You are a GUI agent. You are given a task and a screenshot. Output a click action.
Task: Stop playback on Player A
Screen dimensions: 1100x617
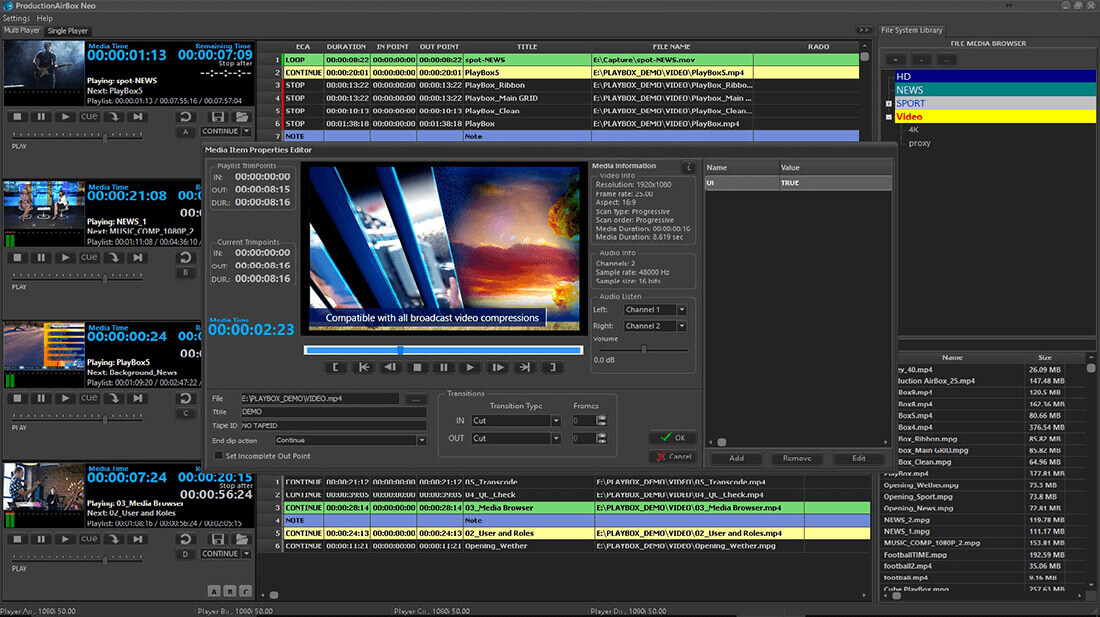point(18,117)
